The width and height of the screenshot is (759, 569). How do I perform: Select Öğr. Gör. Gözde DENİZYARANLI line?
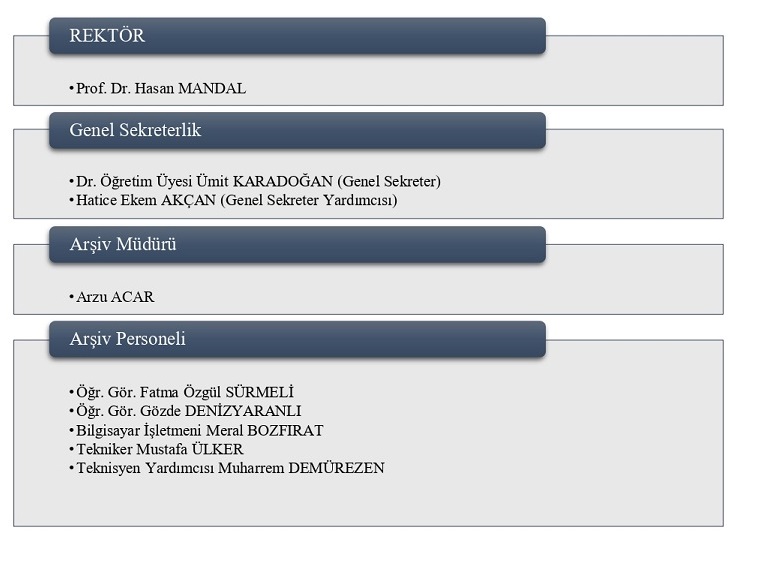(189, 411)
